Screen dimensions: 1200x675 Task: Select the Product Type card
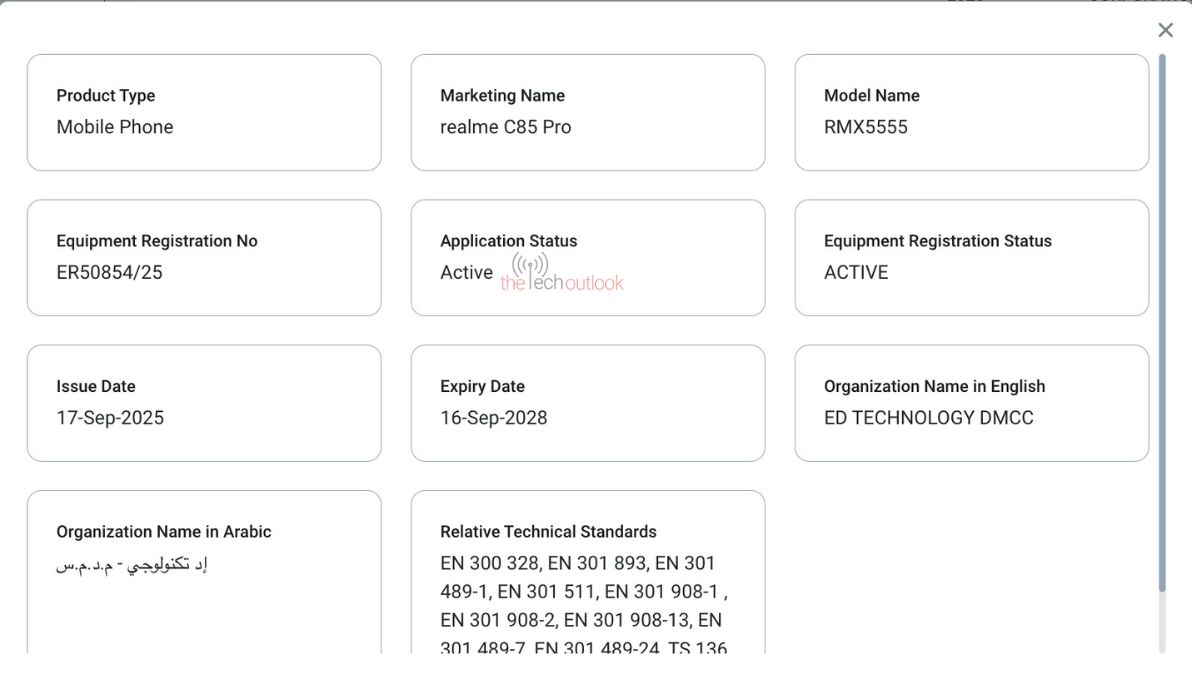pyautogui.click(x=204, y=112)
